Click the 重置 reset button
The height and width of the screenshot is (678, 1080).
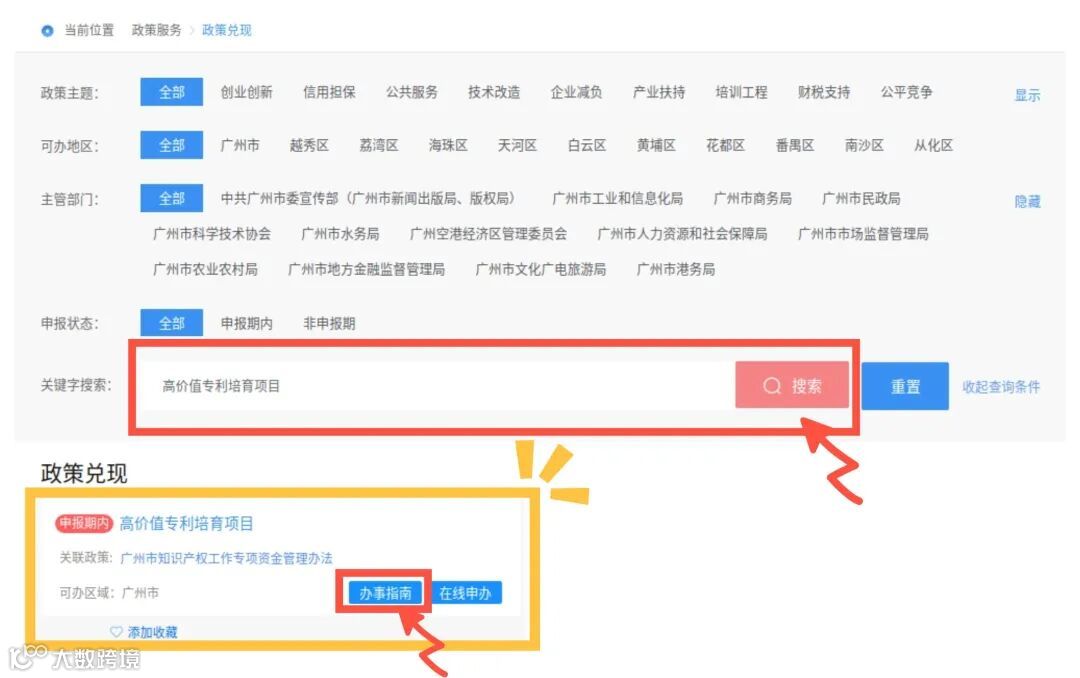[905, 387]
